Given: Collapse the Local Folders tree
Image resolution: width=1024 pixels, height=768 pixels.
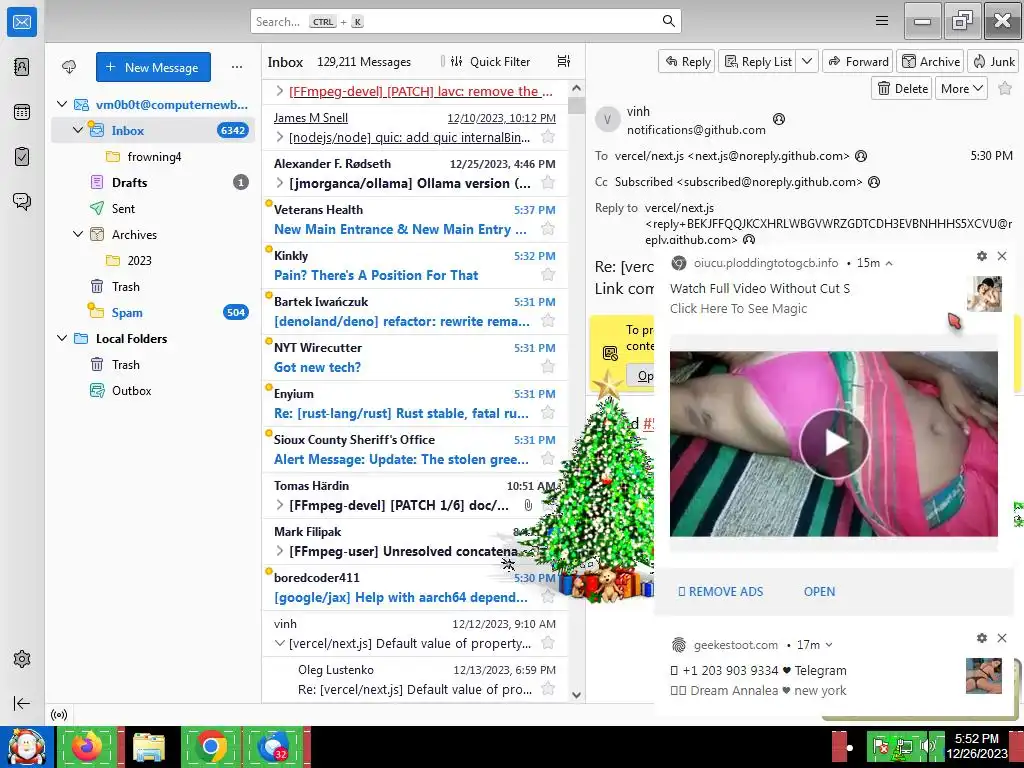Looking at the screenshot, I should 62,338.
